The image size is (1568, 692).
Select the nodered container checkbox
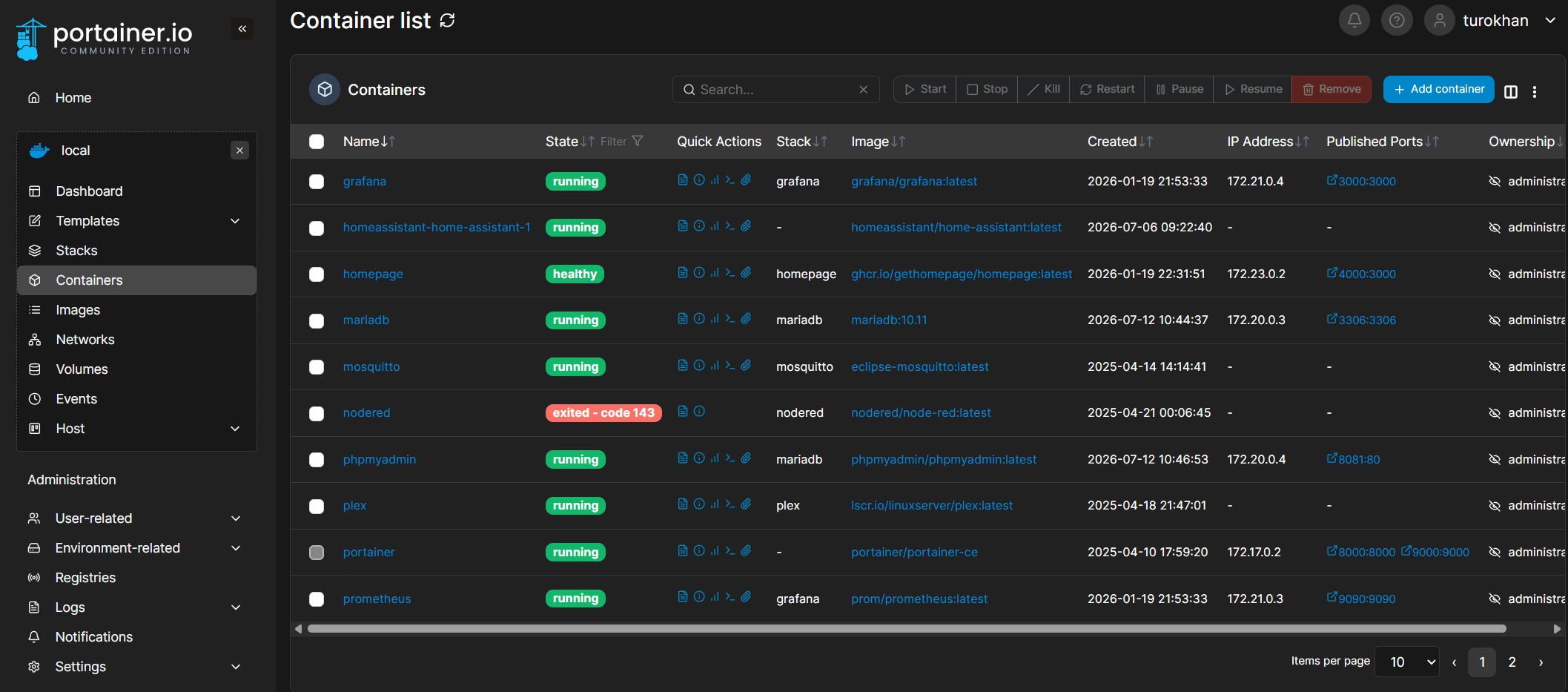[x=317, y=414]
